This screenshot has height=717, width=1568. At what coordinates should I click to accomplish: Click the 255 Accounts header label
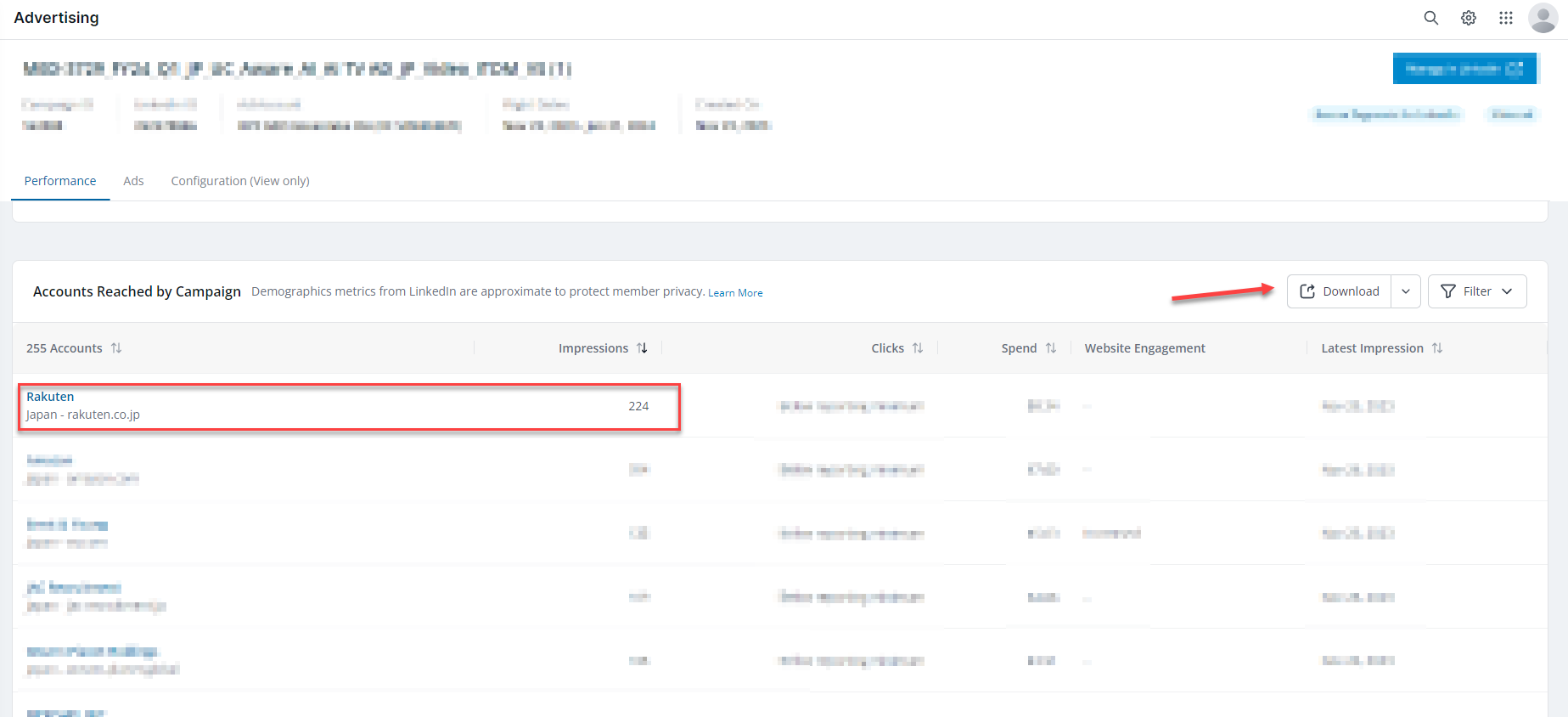pos(65,348)
